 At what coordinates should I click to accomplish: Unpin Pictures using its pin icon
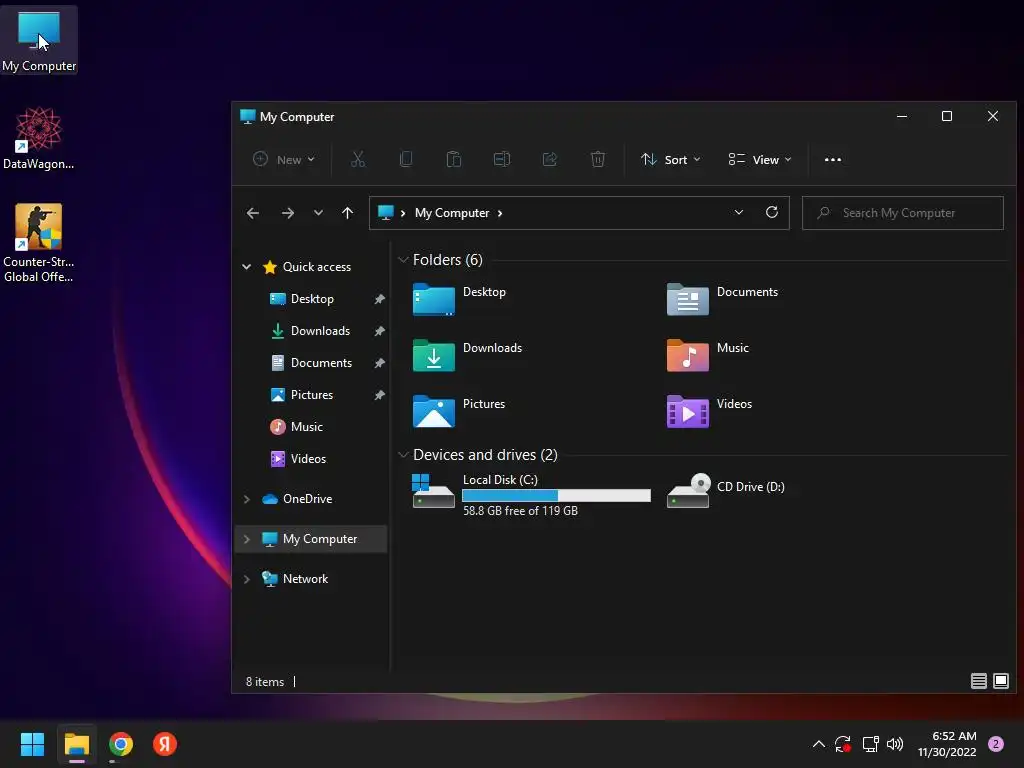[x=379, y=395]
